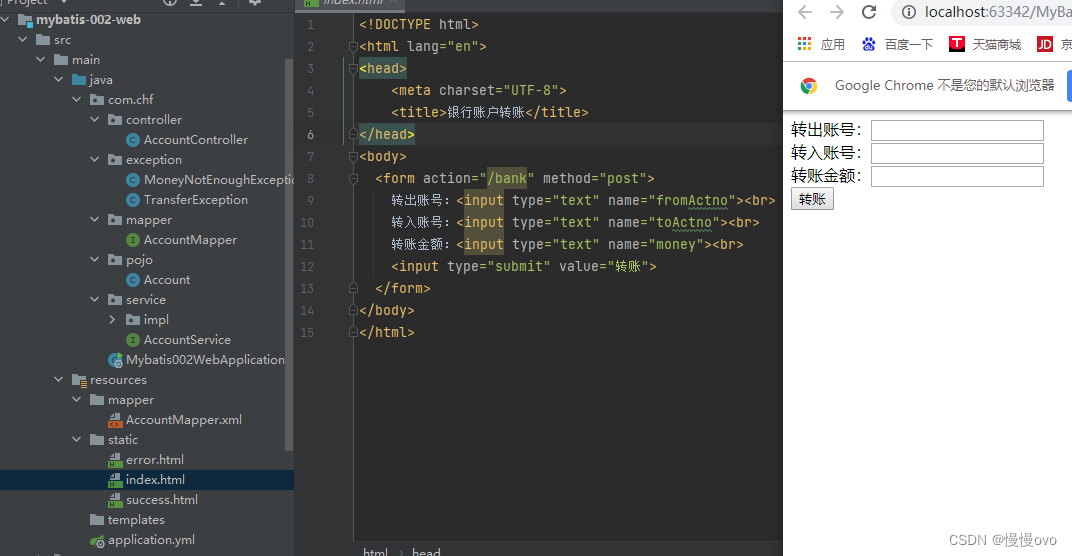The width and height of the screenshot is (1072, 556).
Task: Fold the head tag at line 3
Action: tap(353, 68)
